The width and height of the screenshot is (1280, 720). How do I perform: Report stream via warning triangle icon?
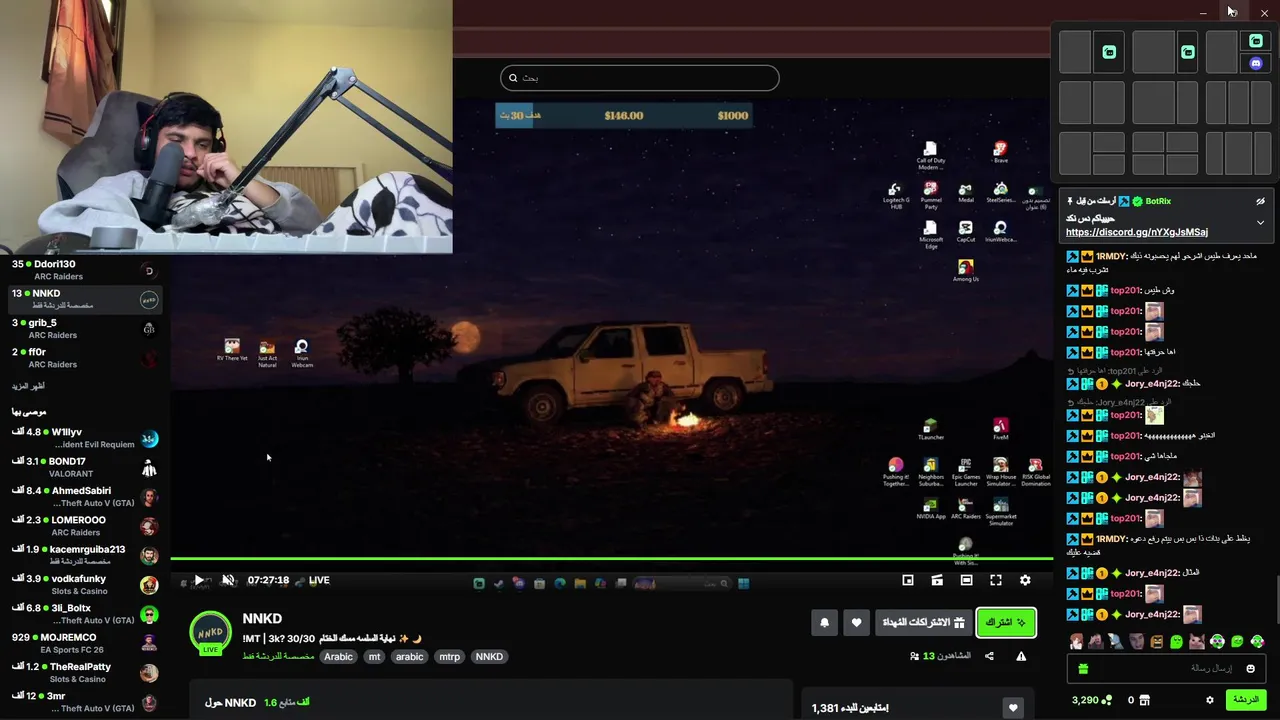[1021, 656]
